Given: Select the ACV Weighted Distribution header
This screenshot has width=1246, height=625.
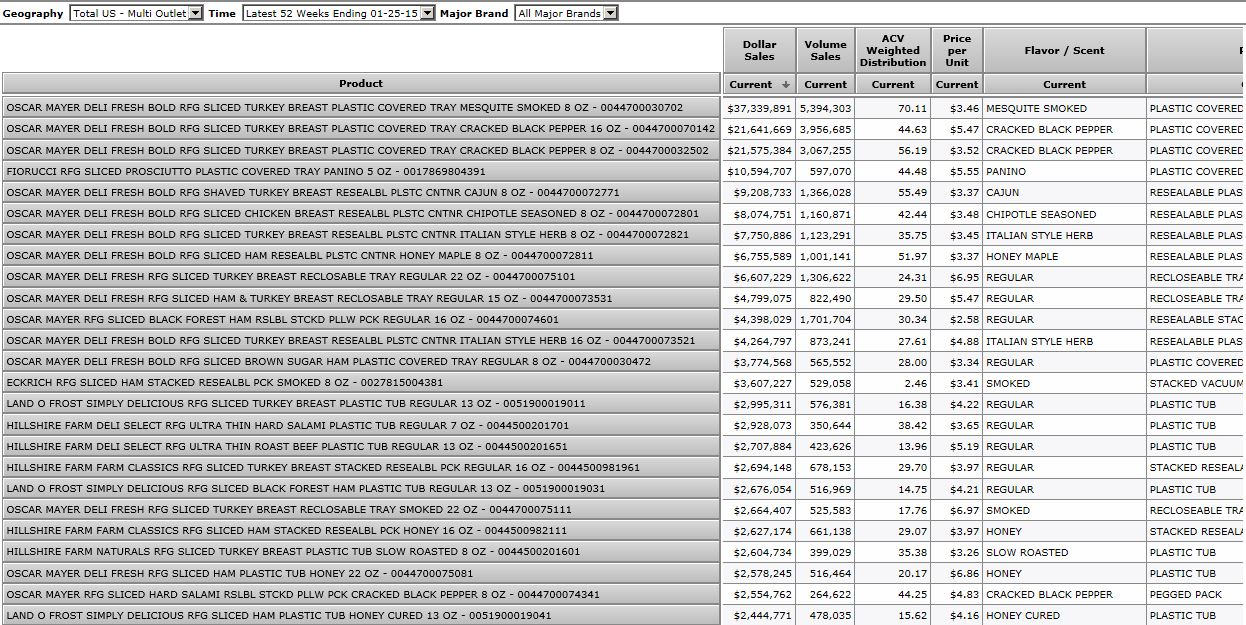Looking at the screenshot, I should [x=892, y=50].
